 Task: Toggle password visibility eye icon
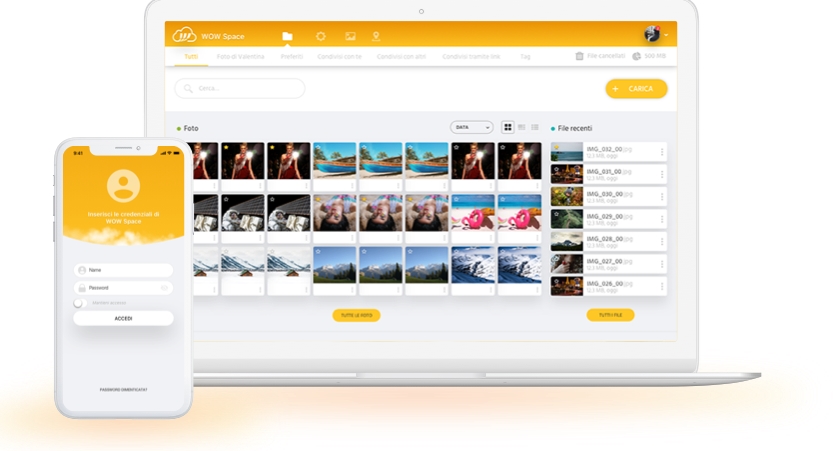click(x=164, y=287)
